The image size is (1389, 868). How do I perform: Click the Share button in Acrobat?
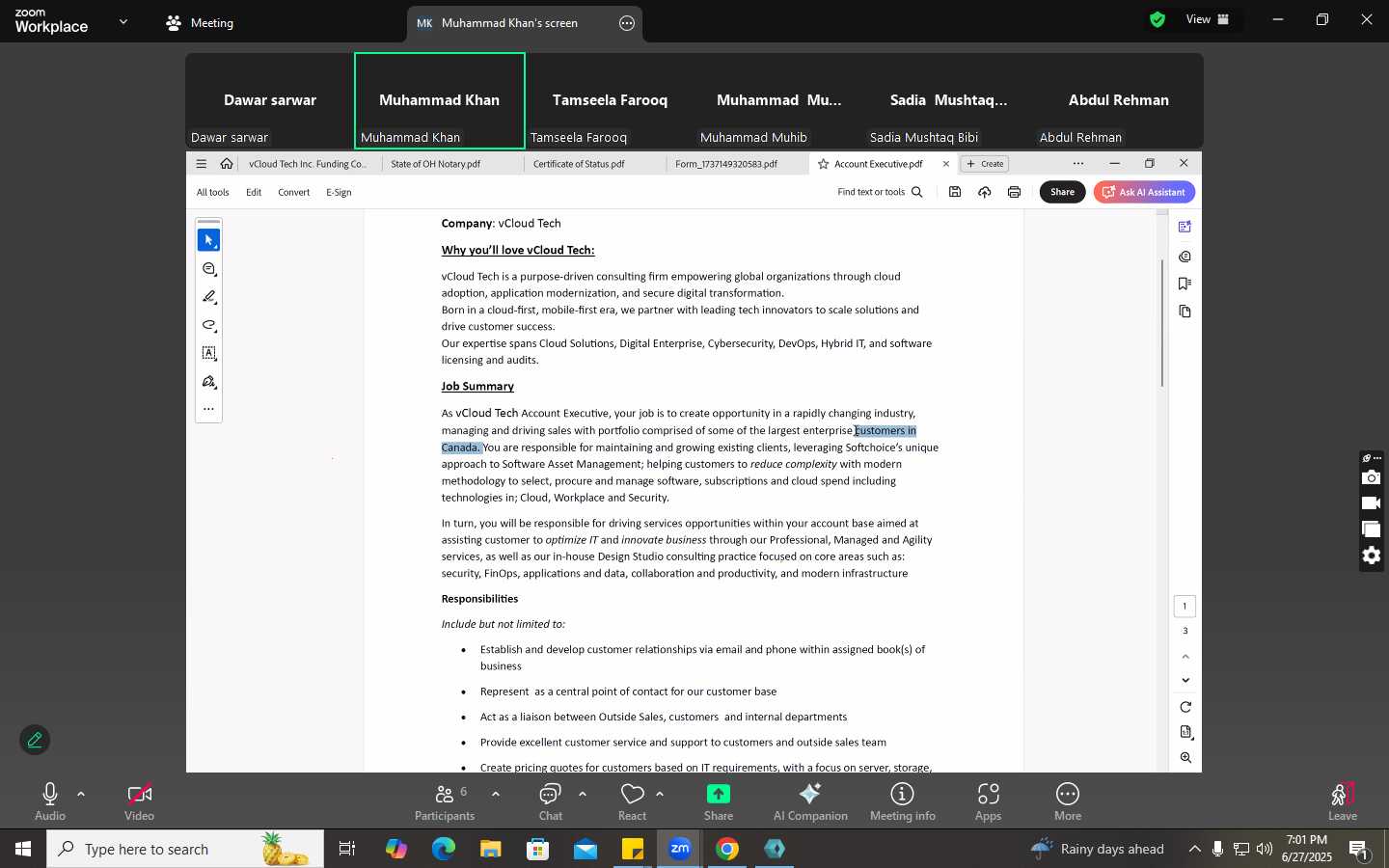coord(1062,192)
